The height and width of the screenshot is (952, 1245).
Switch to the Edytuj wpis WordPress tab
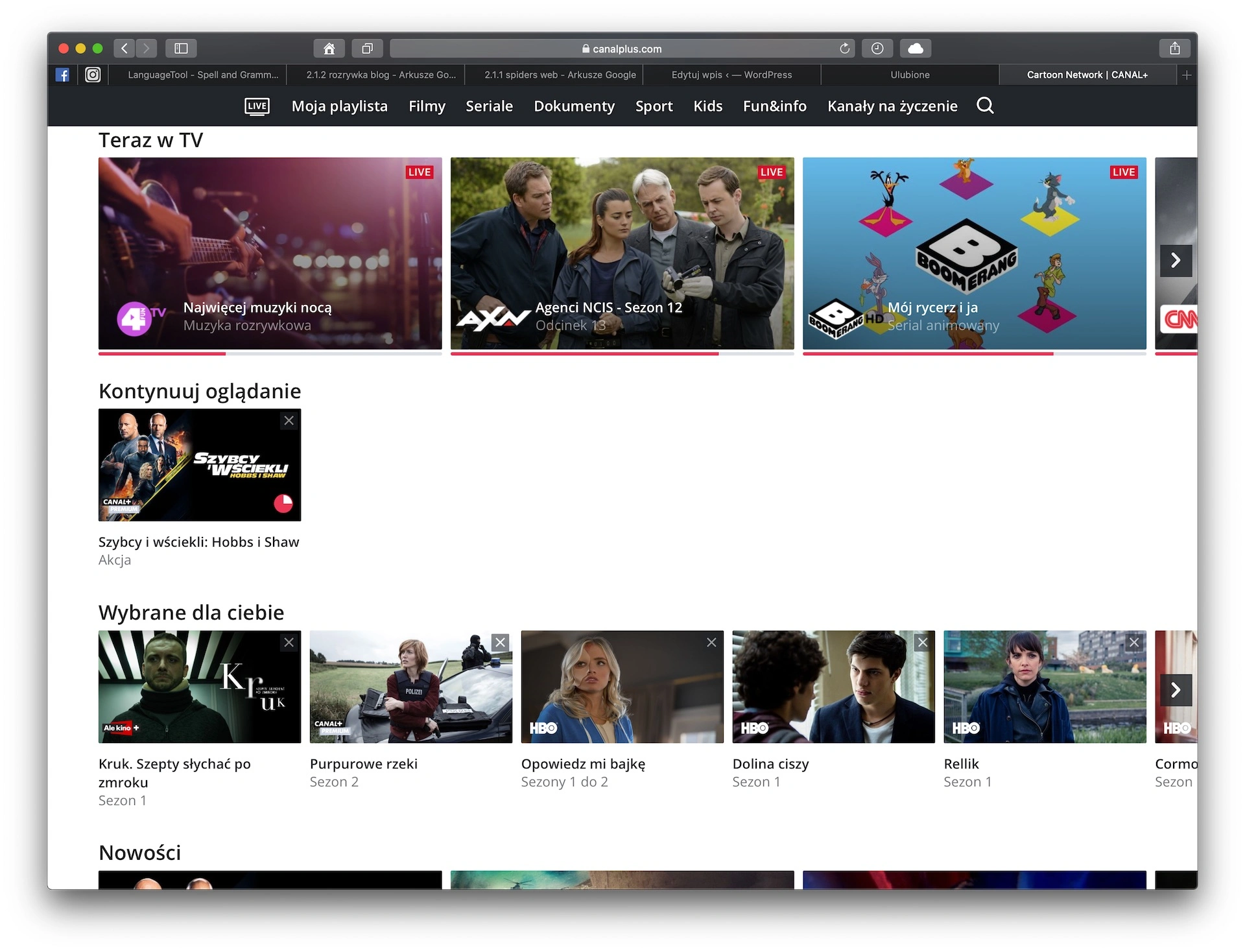click(x=731, y=75)
